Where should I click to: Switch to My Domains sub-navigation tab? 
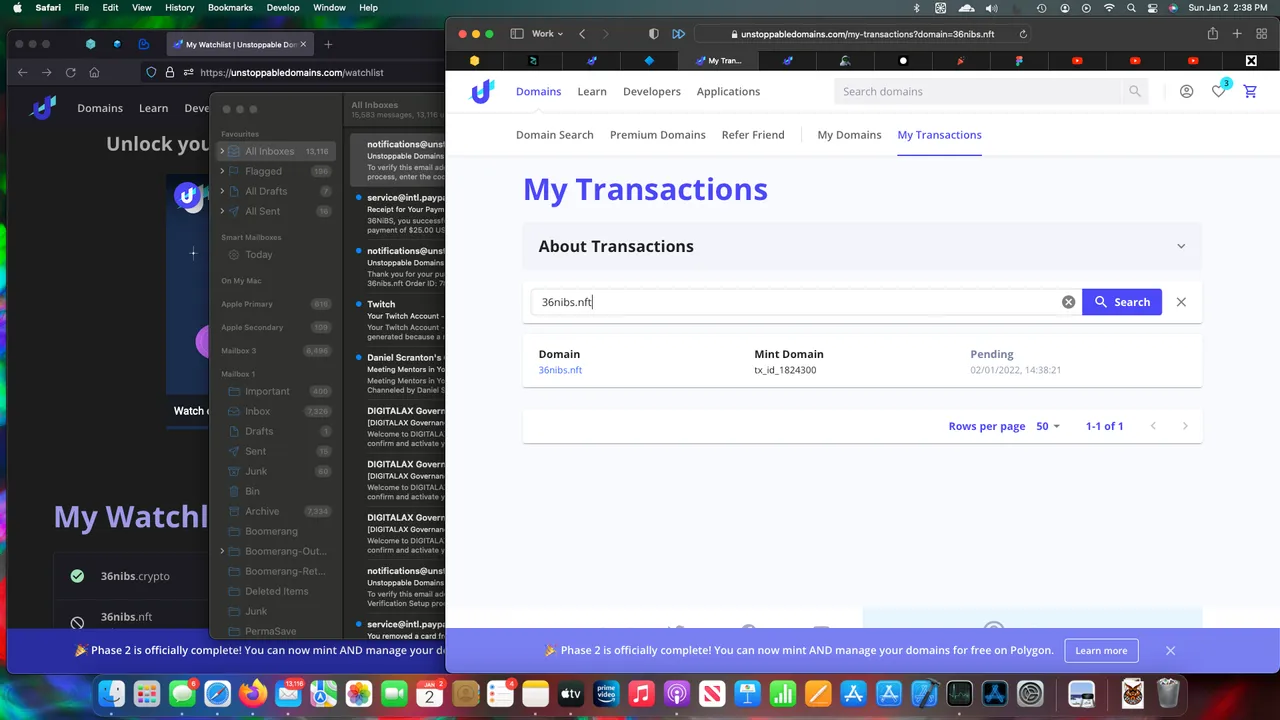tap(849, 134)
